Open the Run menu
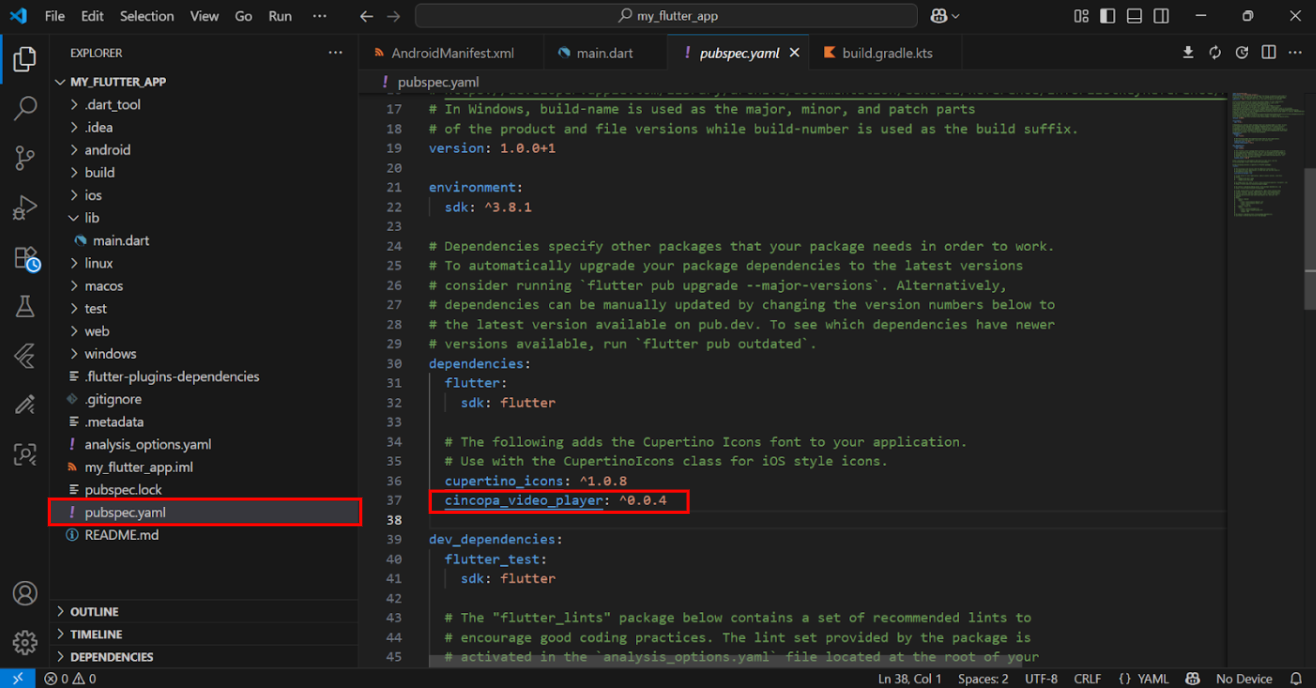 pyautogui.click(x=280, y=16)
